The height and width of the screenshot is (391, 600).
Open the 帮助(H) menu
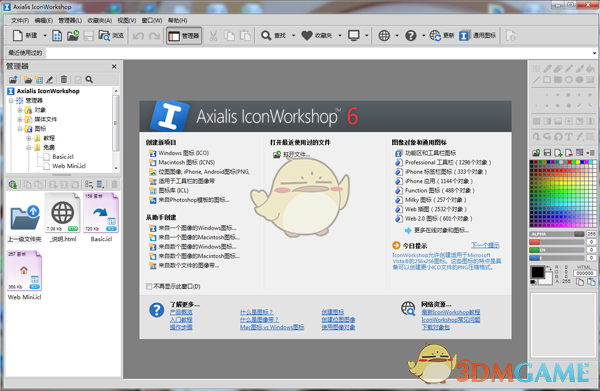pos(178,20)
